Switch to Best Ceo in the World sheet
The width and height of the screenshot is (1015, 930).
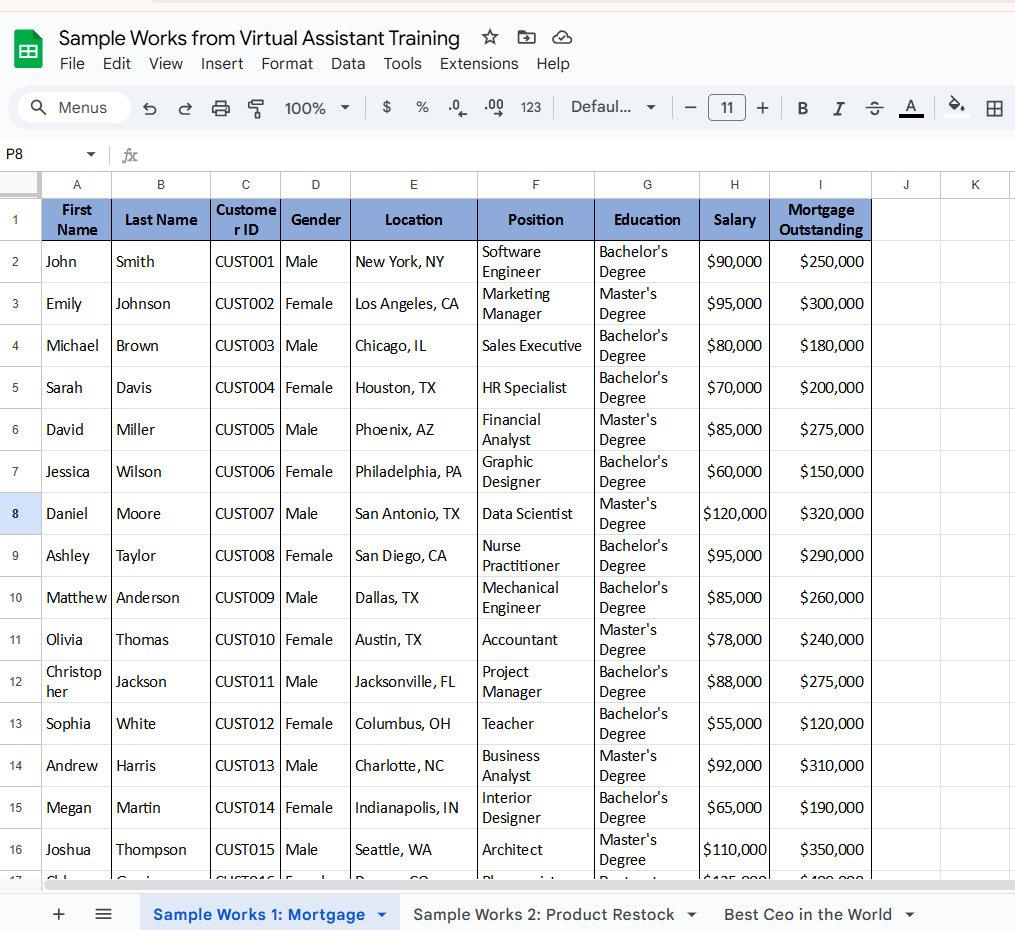pyautogui.click(x=807, y=914)
